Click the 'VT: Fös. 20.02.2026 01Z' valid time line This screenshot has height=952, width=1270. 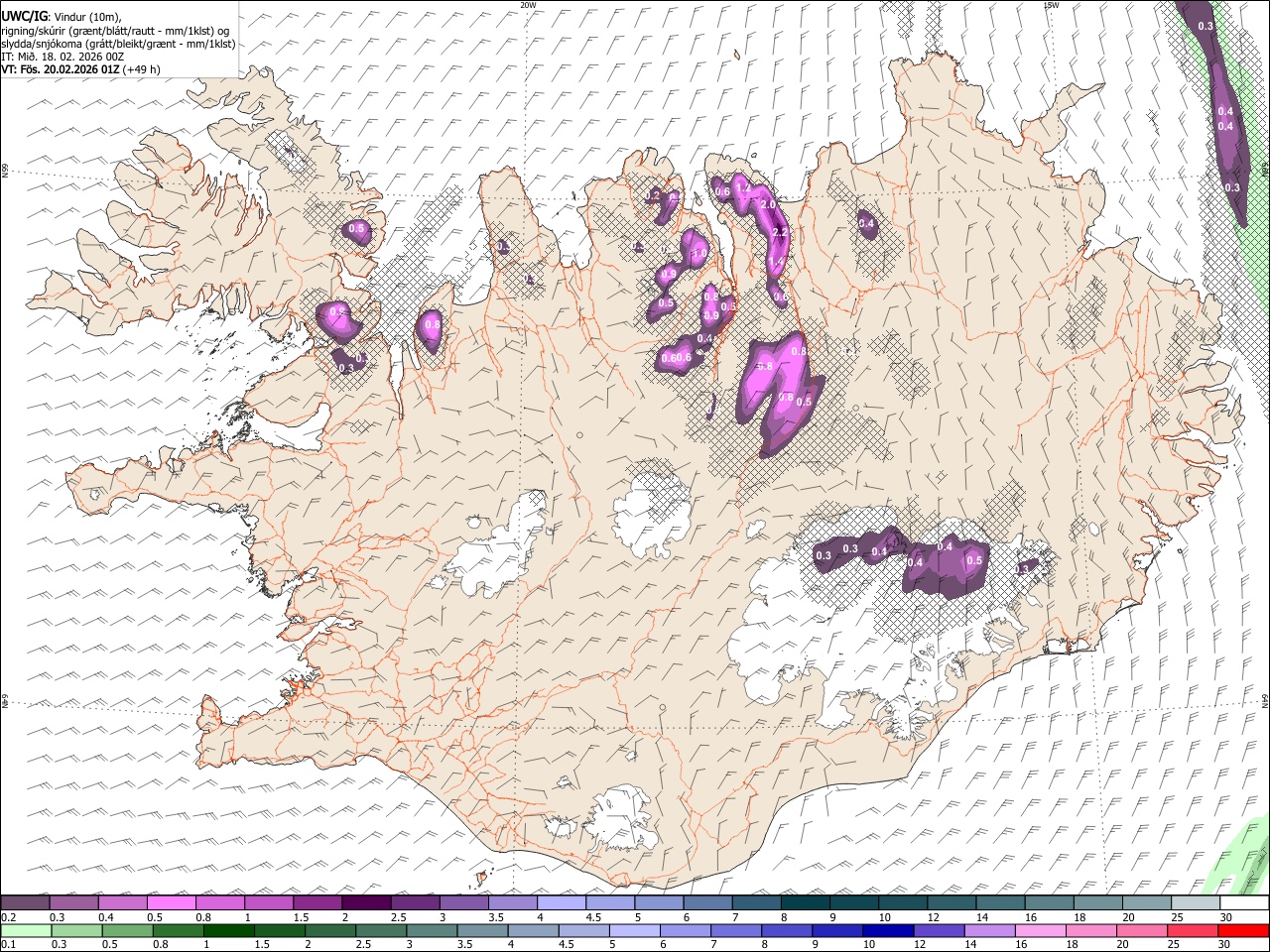pos(80,69)
